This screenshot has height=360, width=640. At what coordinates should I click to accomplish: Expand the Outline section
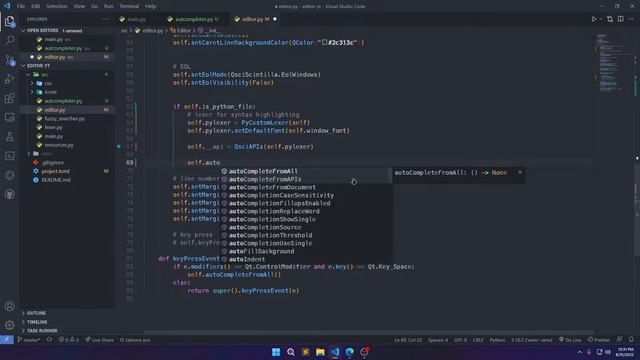pyautogui.click(x=23, y=313)
